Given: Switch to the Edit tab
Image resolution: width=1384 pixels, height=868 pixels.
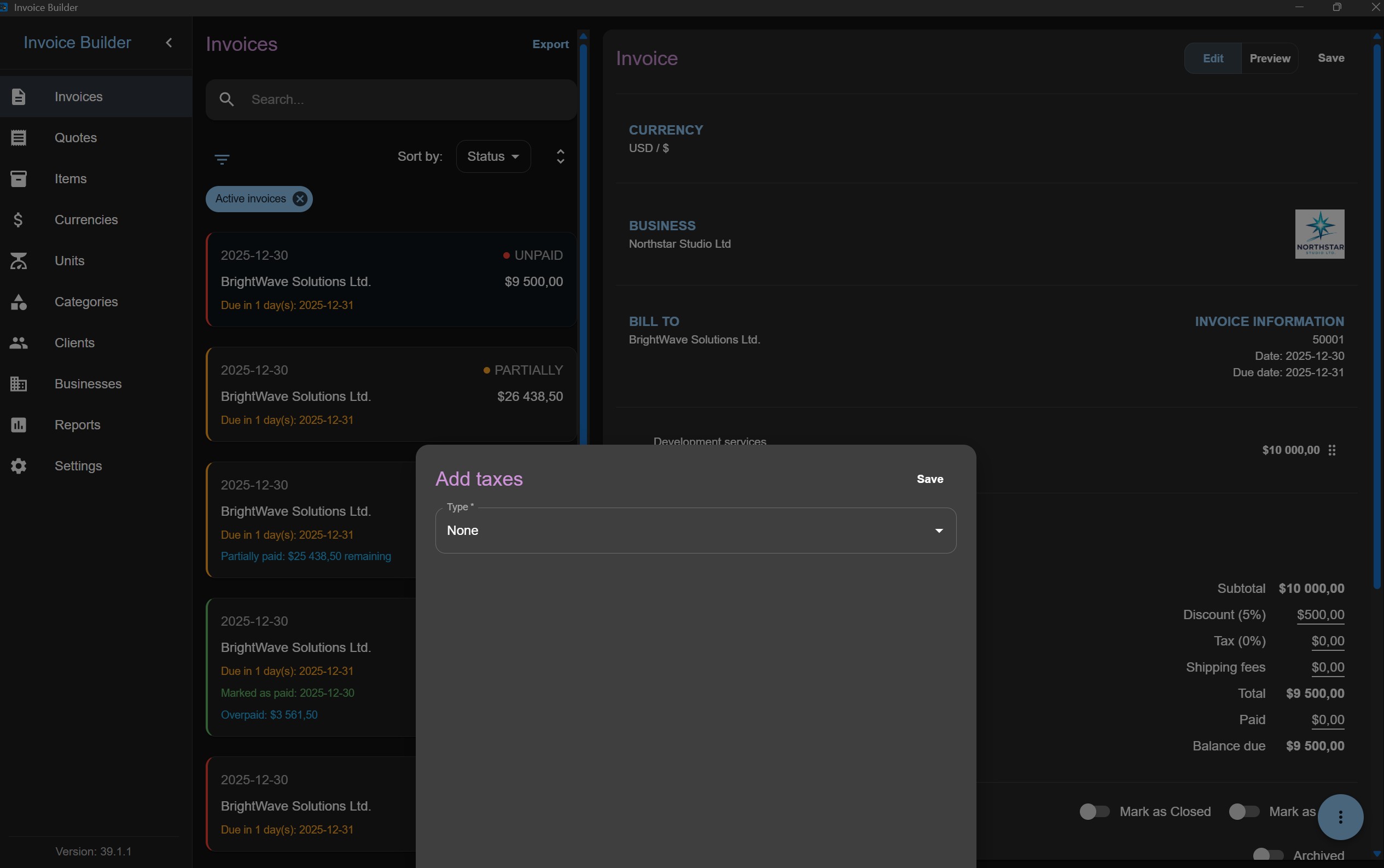Looking at the screenshot, I should [x=1213, y=59].
